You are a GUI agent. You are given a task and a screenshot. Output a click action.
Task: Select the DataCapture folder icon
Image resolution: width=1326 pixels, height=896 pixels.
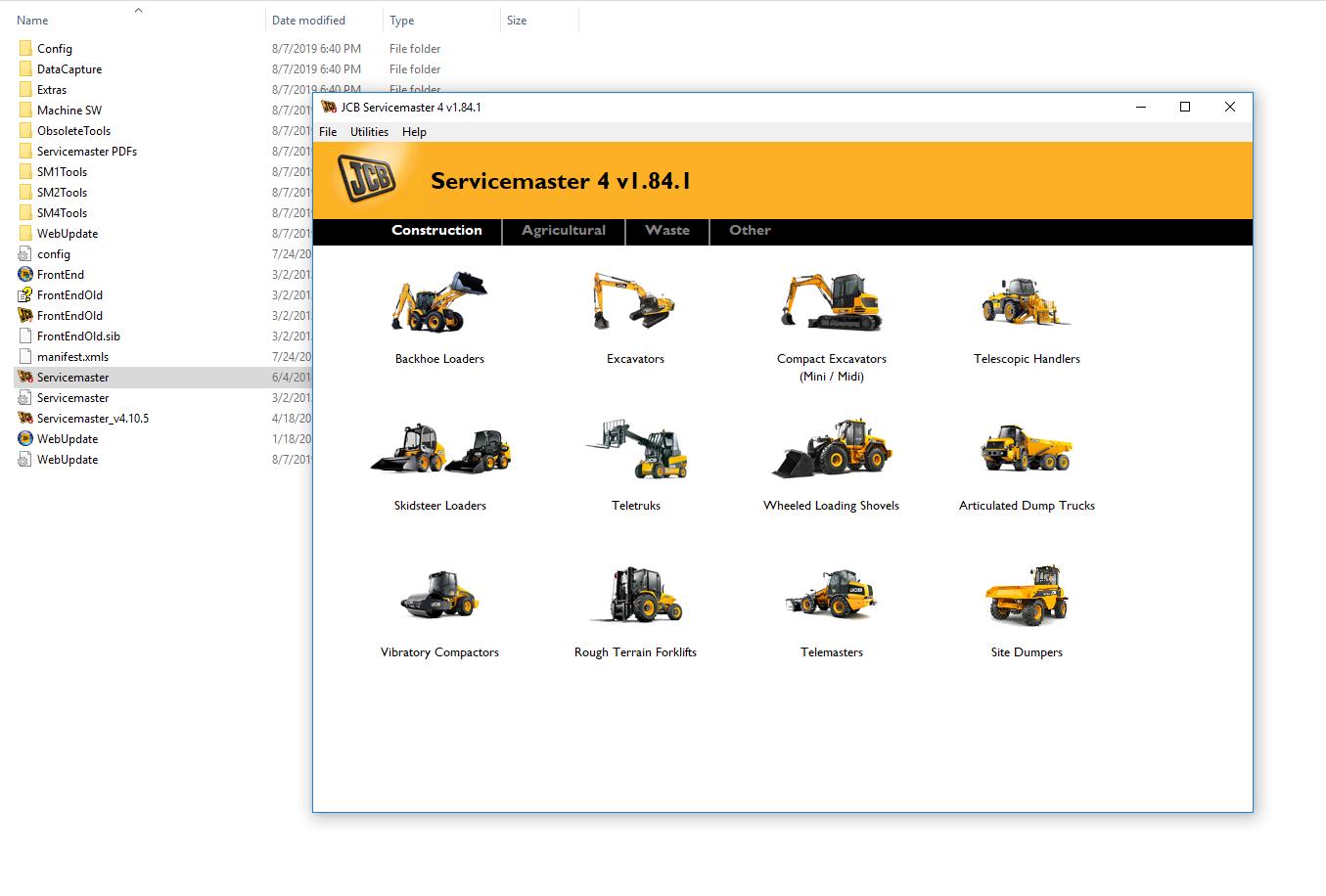pyautogui.click(x=25, y=68)
